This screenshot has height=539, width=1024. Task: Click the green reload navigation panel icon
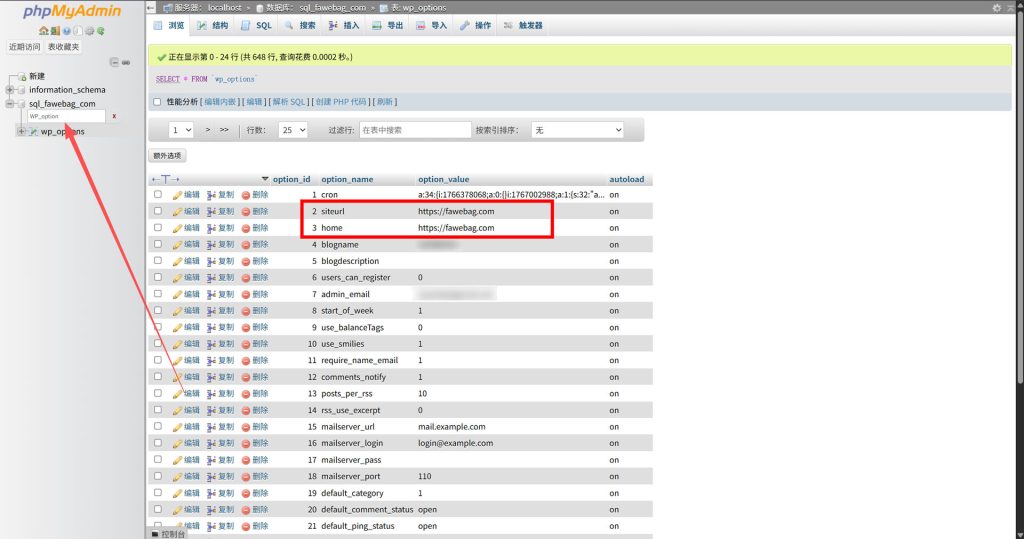click(101, 31)
